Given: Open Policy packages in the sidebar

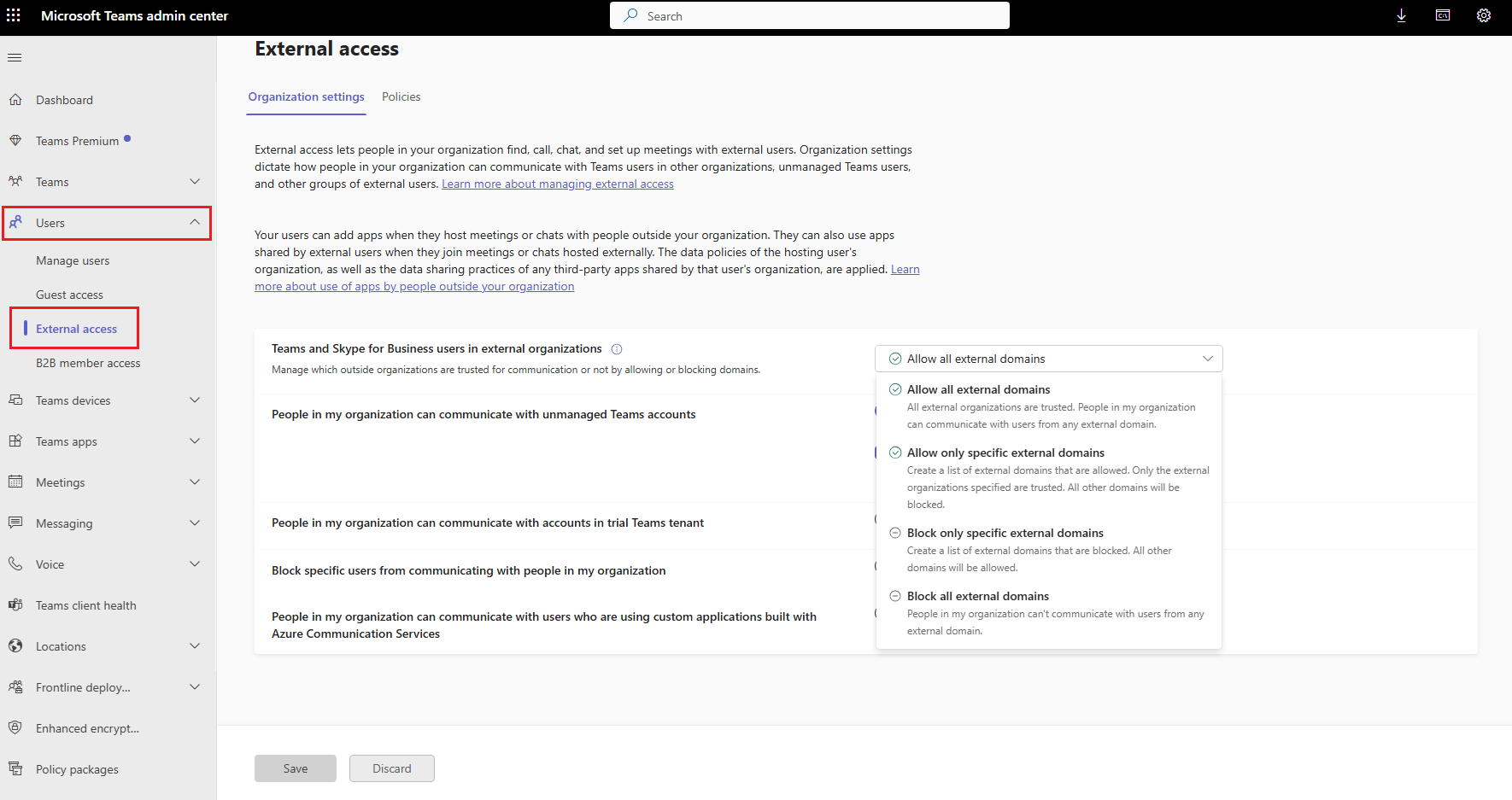Looking at the screenshot, I should pyautogui.click(x=76, y=768).
